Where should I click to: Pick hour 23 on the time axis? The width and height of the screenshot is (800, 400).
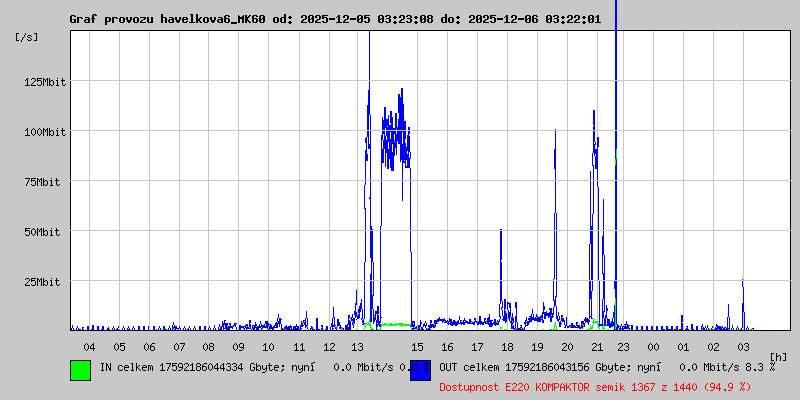pyautogui.click(x=623, y=346)
